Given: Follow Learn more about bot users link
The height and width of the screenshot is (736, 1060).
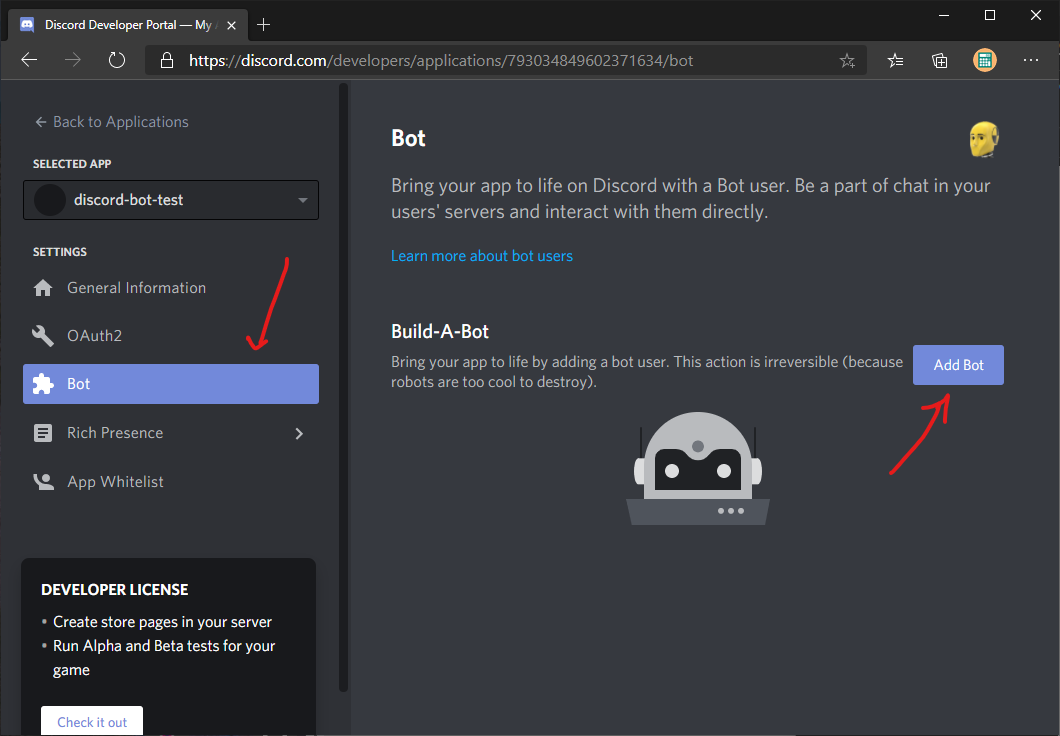Looking at the screenshot, I should [x=481, y=256].
